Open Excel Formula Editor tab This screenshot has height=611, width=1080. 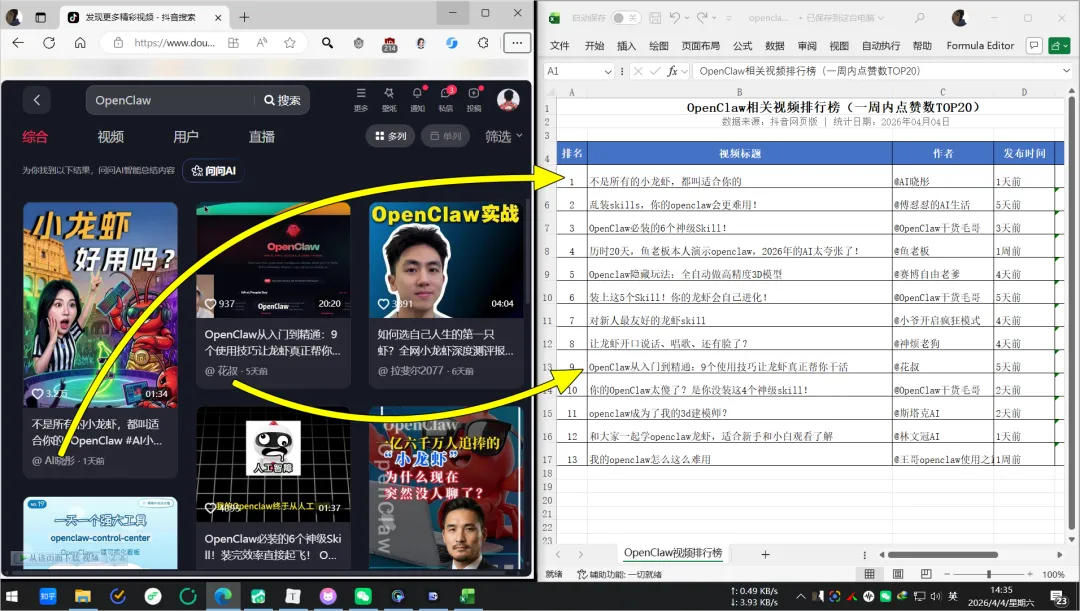(x=980, y=45)
